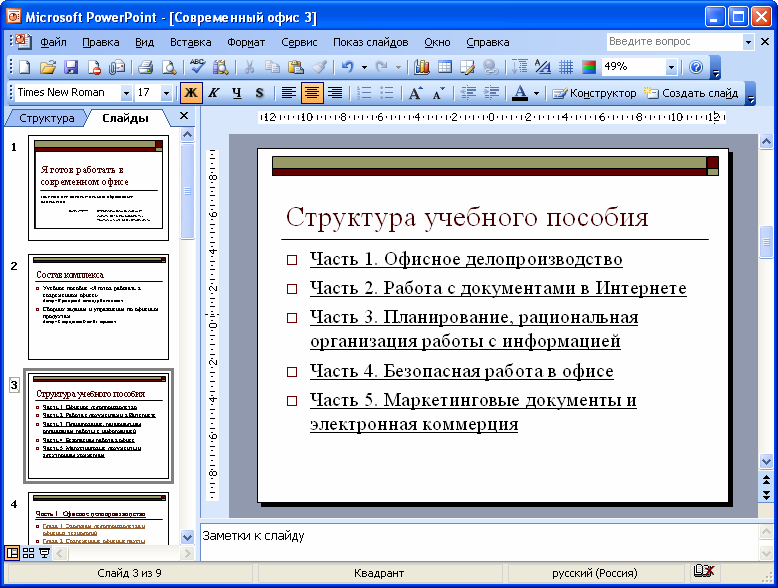Click the Создать слайд button
The image size is (778, 588).
coord(691,93)
